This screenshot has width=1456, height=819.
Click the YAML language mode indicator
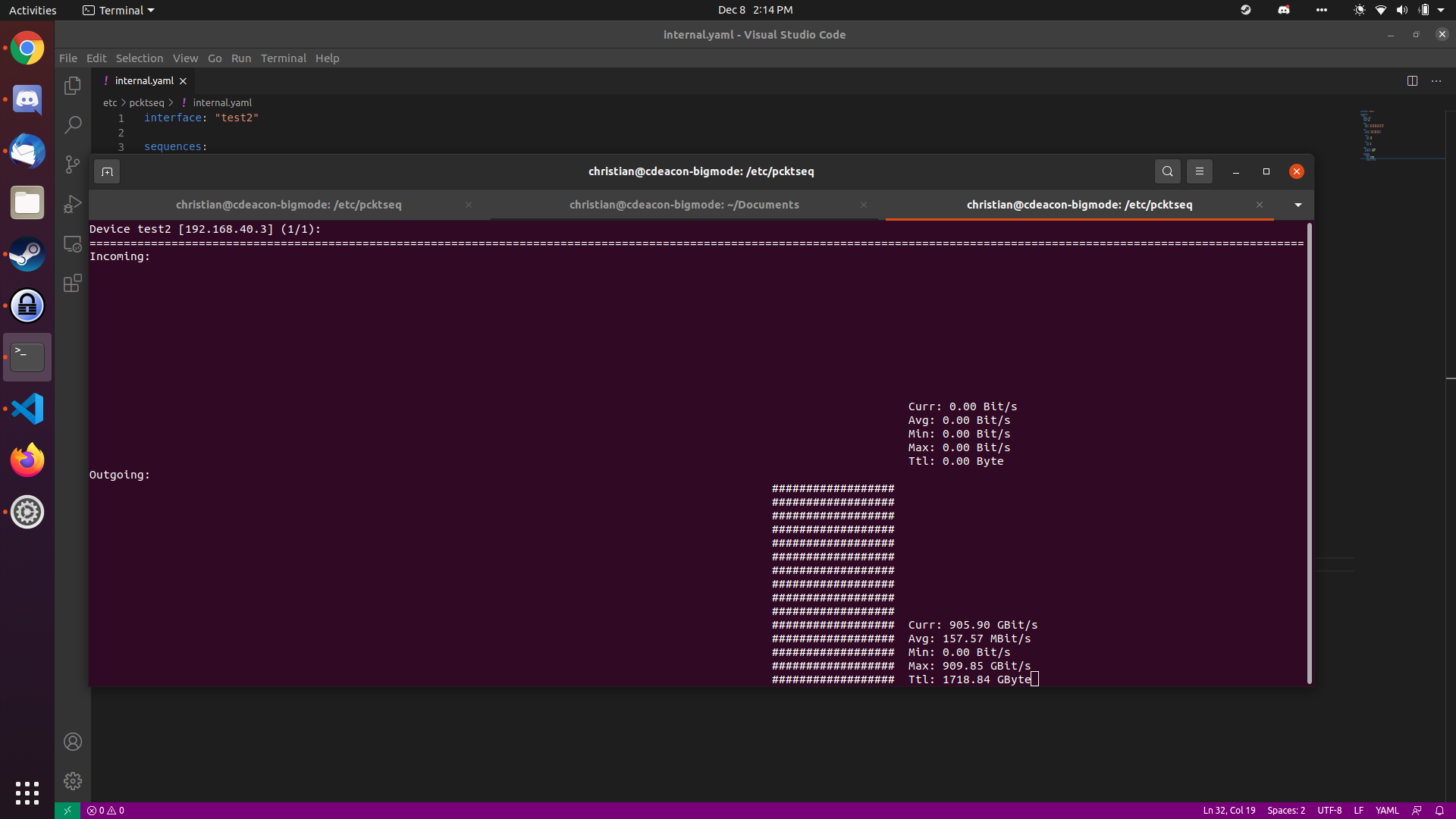click(x=1387, y=811)
